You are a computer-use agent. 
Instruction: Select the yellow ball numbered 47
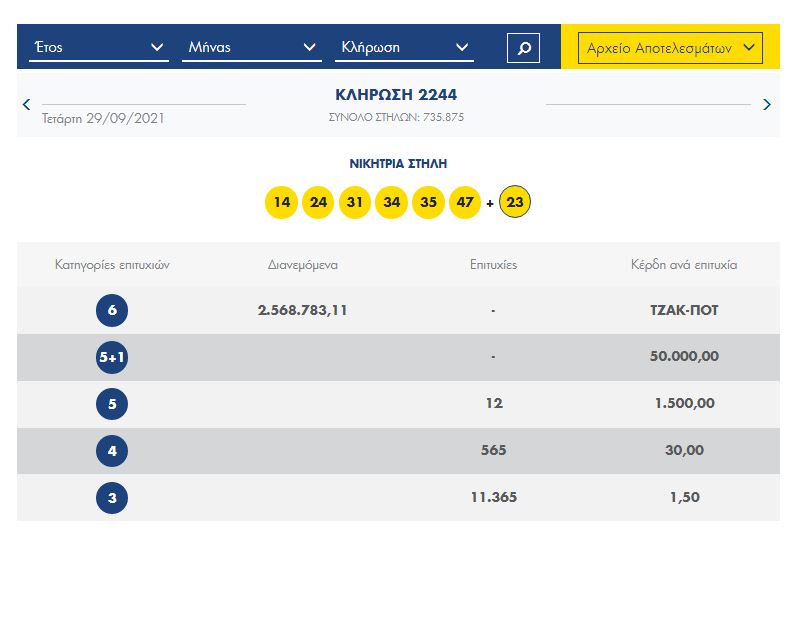(x=465, y=203)
